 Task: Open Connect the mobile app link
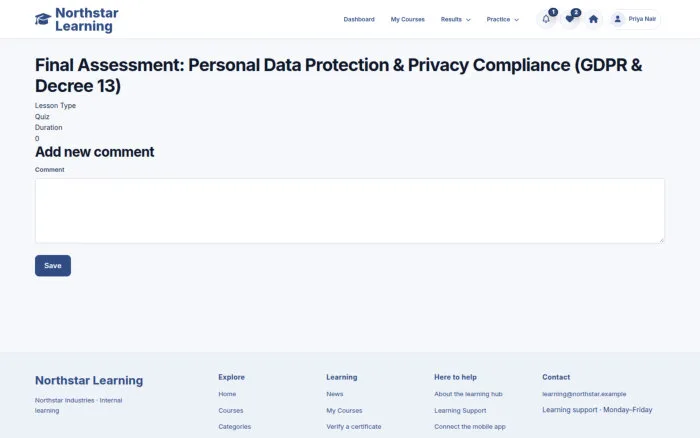[470, 426]
